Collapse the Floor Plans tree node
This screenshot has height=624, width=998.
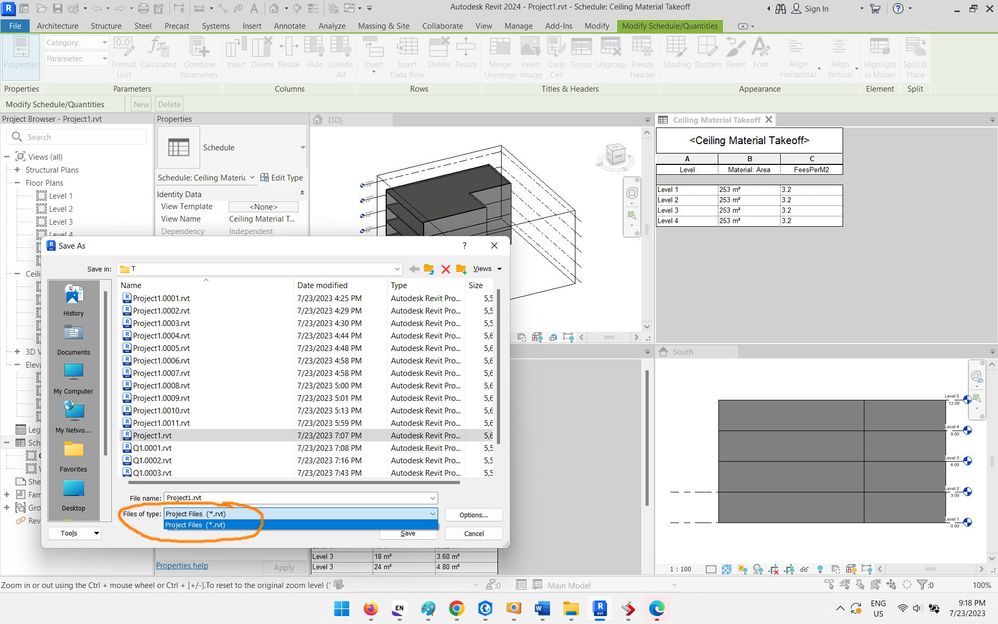17,183
